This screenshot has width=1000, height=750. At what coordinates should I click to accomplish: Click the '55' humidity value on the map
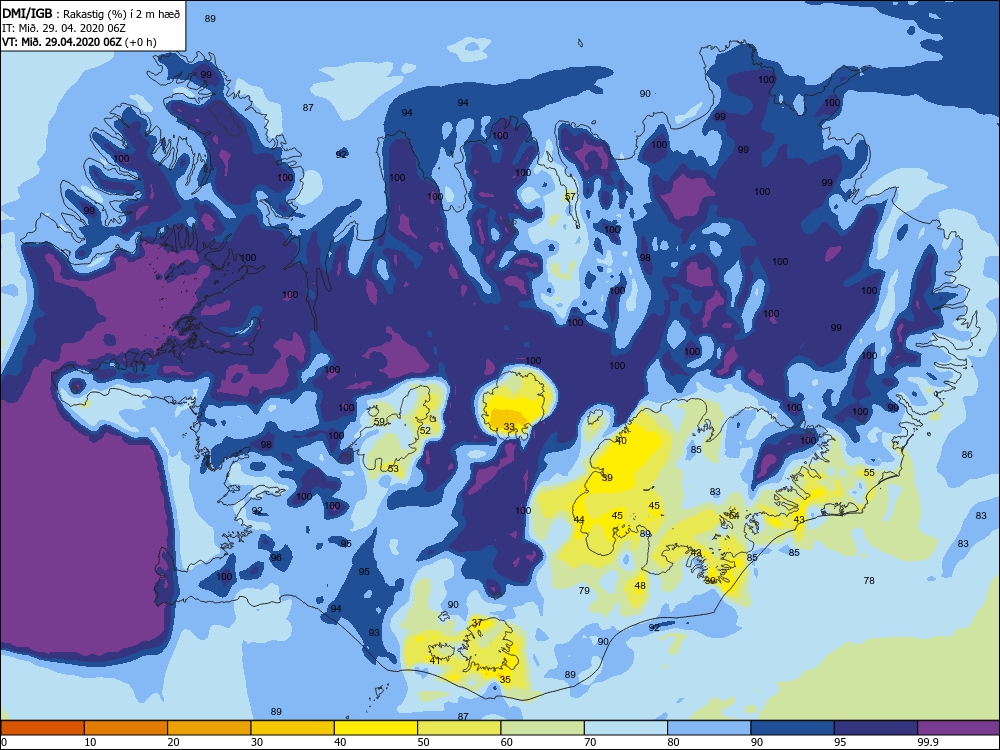click(x=869, y=473)
